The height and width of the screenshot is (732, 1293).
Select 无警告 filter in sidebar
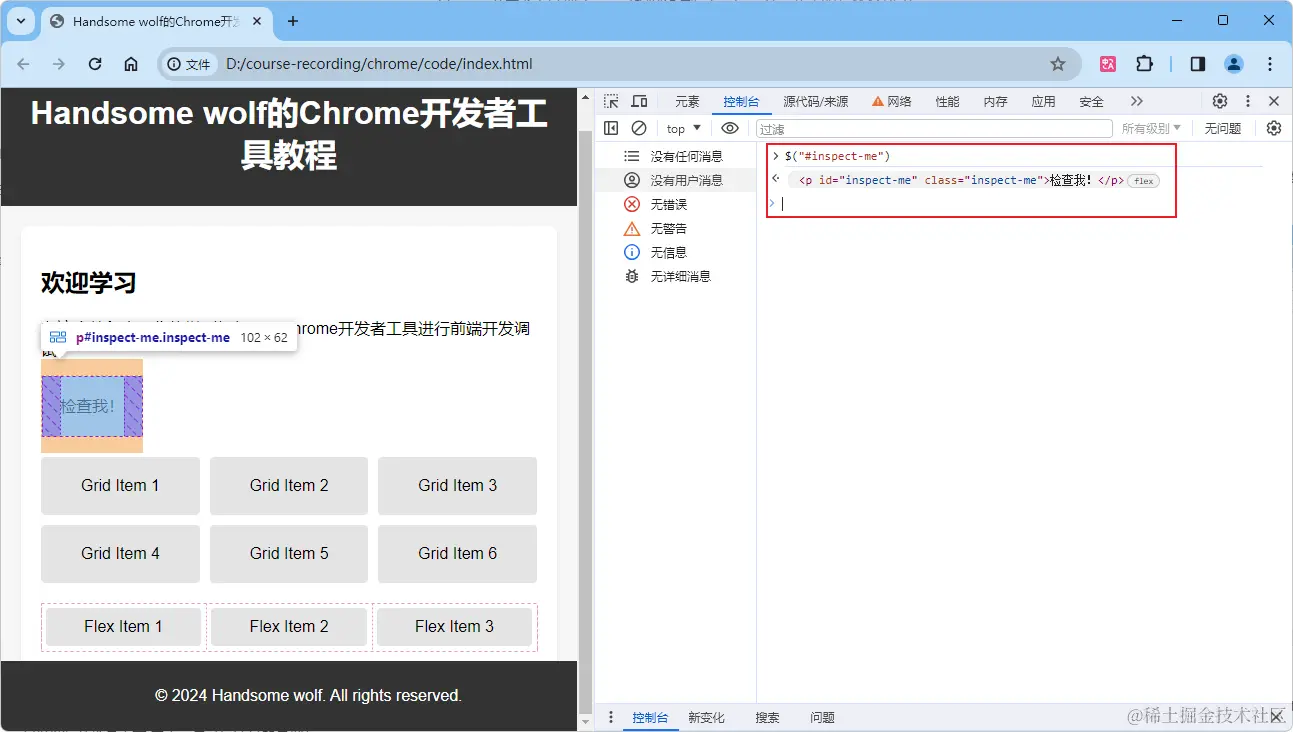point(675,228)
